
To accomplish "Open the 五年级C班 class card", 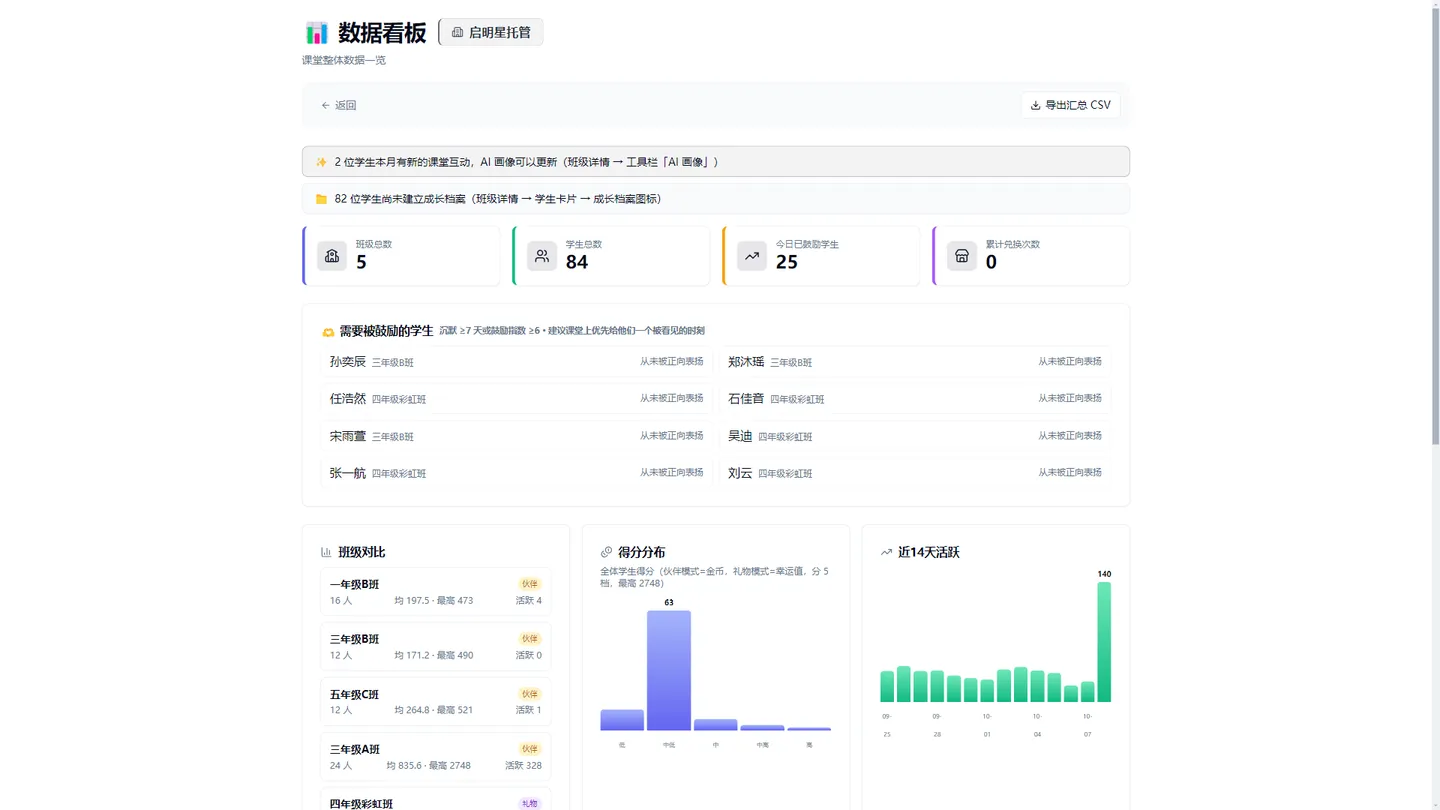I will point(436,702).
